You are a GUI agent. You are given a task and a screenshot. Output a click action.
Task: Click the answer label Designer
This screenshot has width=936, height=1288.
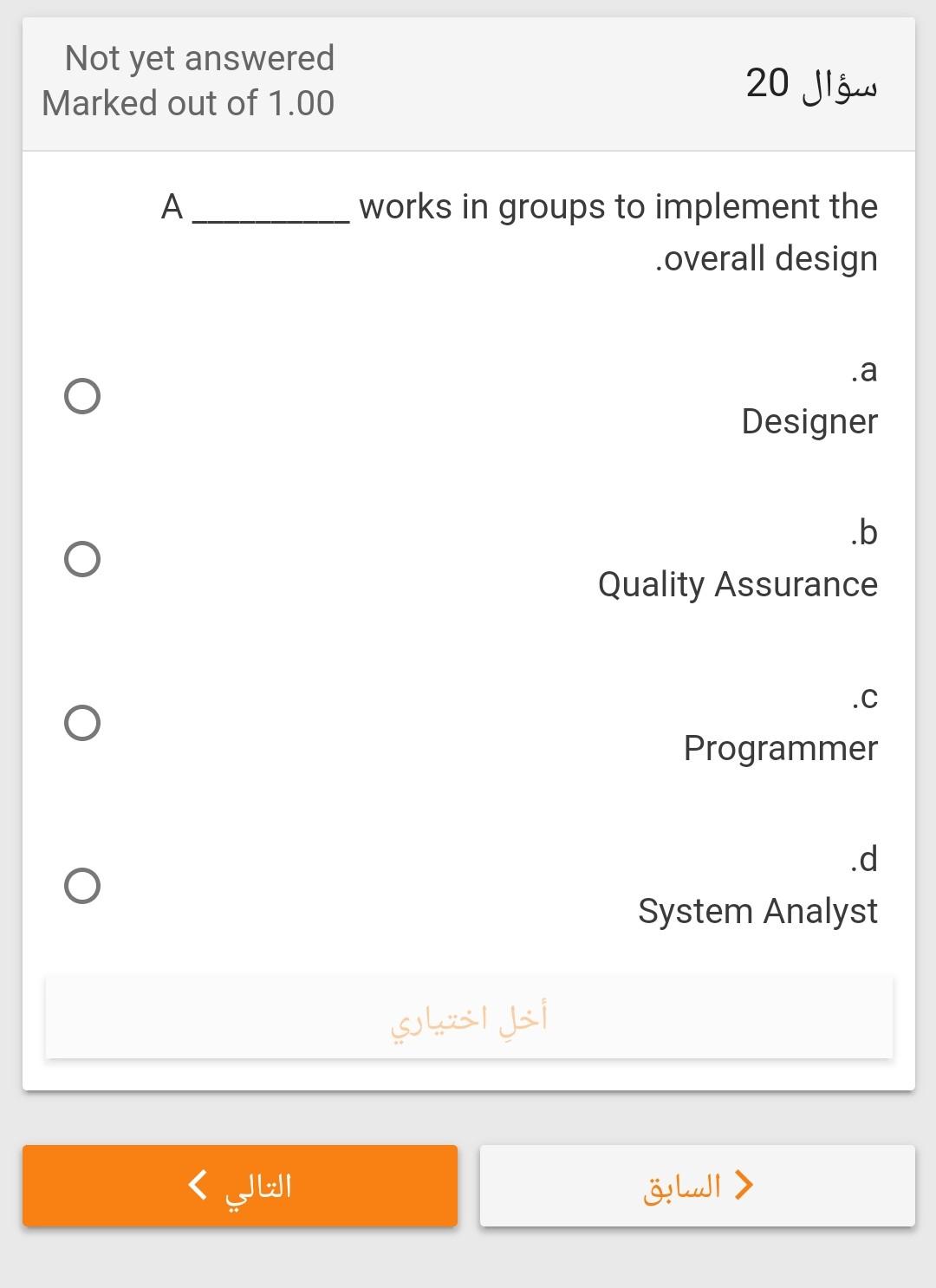[x=809, y=422]
